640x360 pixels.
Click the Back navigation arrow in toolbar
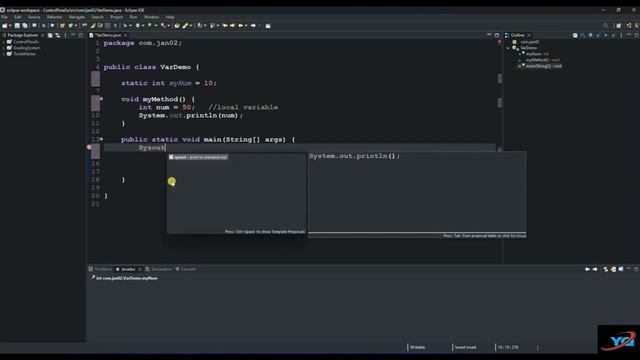[x=241, y=25]
